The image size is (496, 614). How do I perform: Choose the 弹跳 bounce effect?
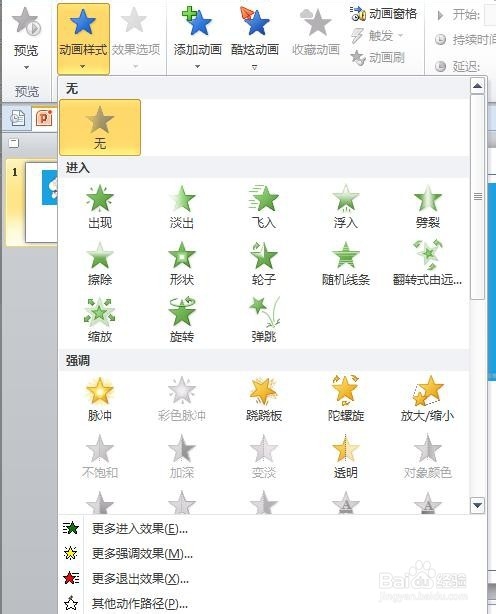[x=264, y=320]
